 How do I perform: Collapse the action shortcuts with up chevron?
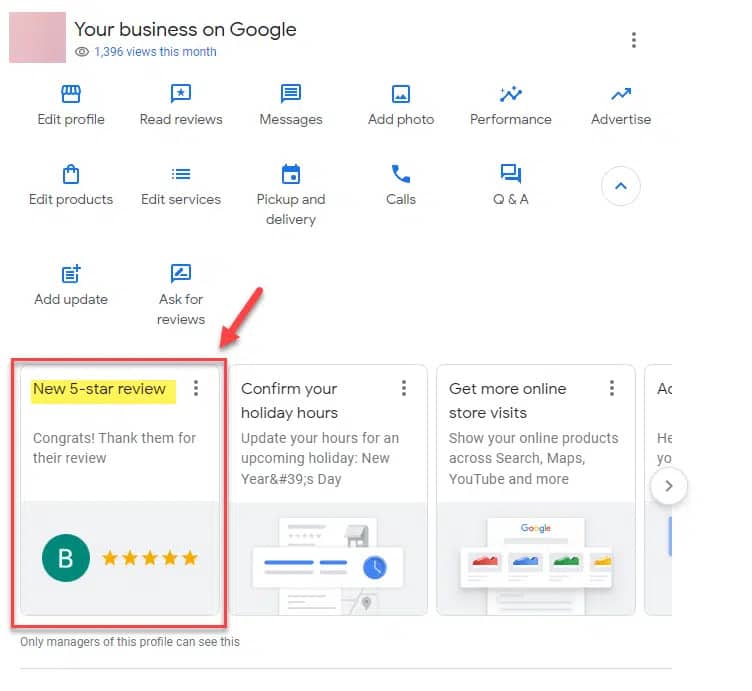click(621, 186)
